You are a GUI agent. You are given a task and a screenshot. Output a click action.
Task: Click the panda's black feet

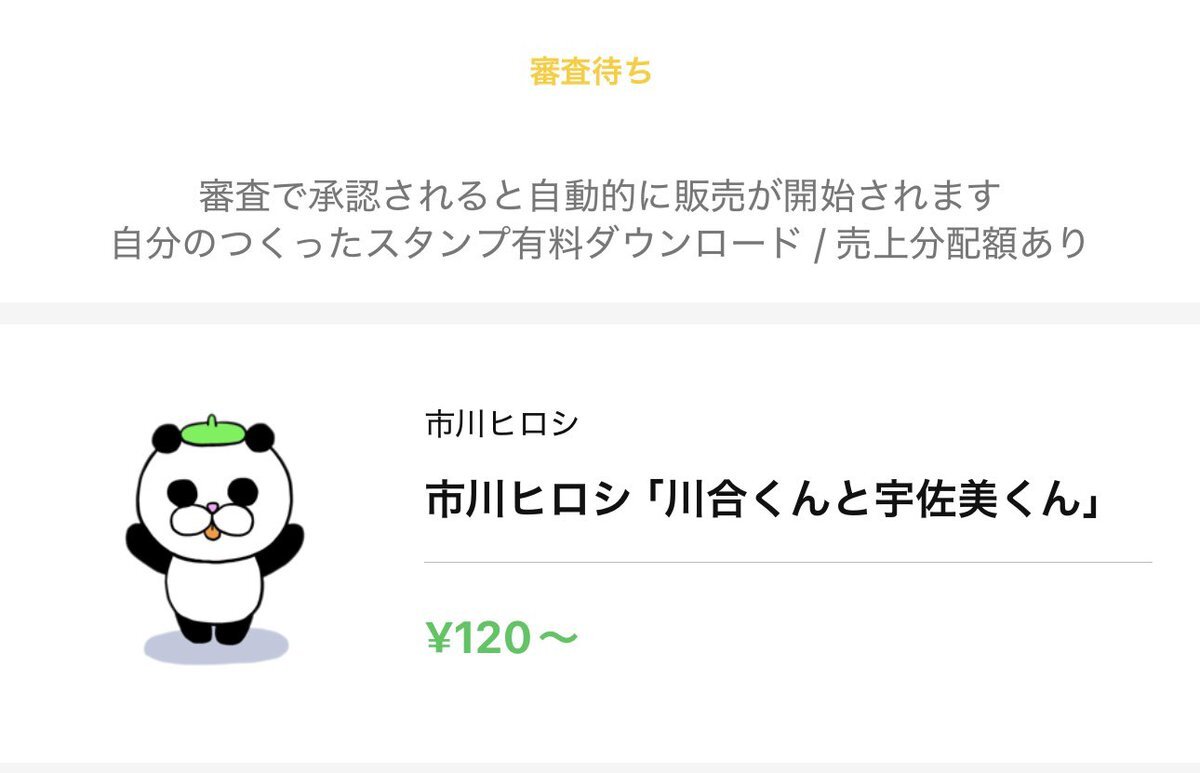[214, 630]
